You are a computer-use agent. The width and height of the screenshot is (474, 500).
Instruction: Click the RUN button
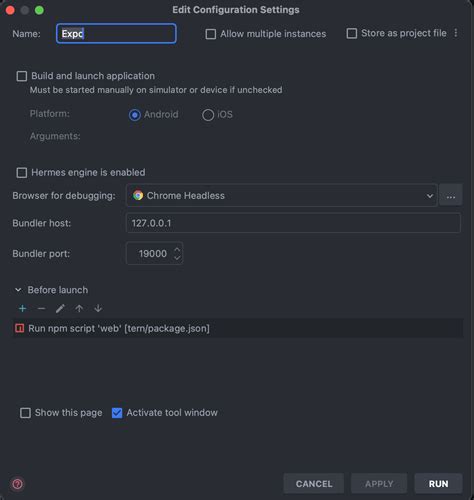[438, 484]
